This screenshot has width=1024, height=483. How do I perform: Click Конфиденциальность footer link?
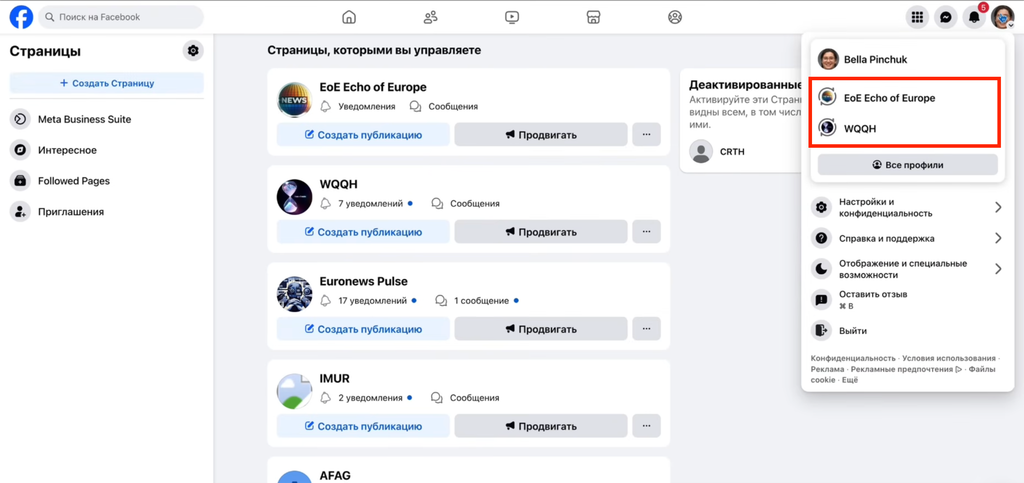[853, 358]
